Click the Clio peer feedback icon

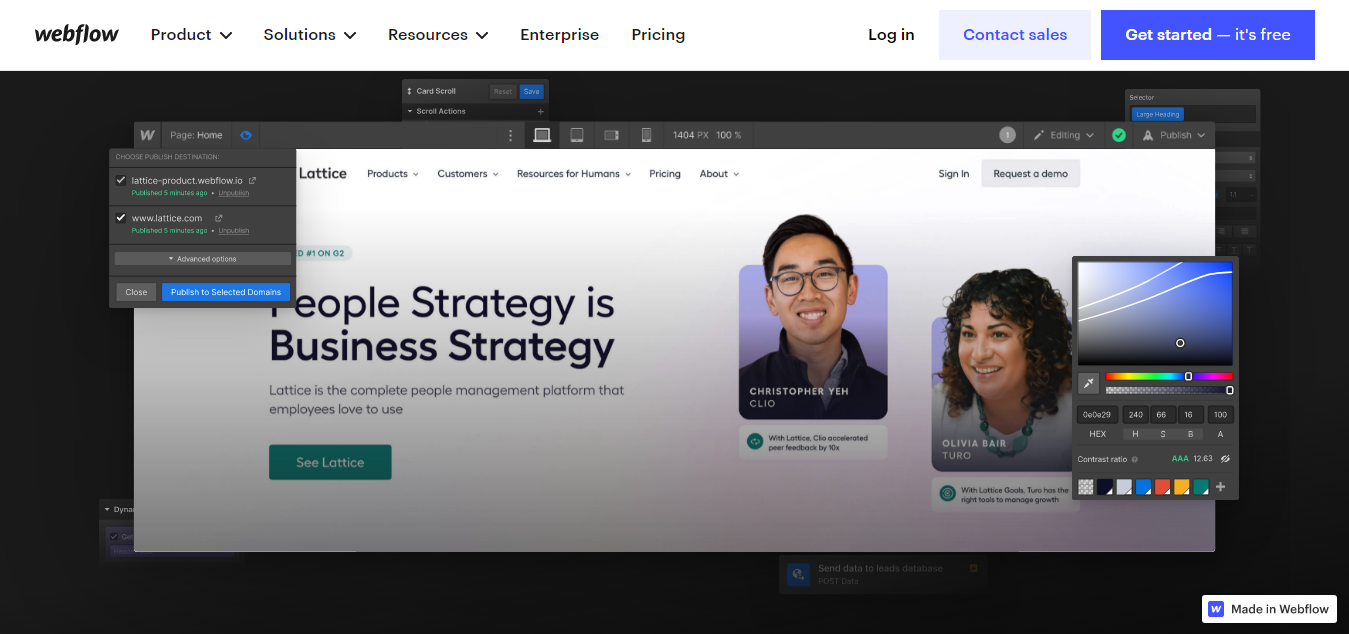[x=755, y=441]
